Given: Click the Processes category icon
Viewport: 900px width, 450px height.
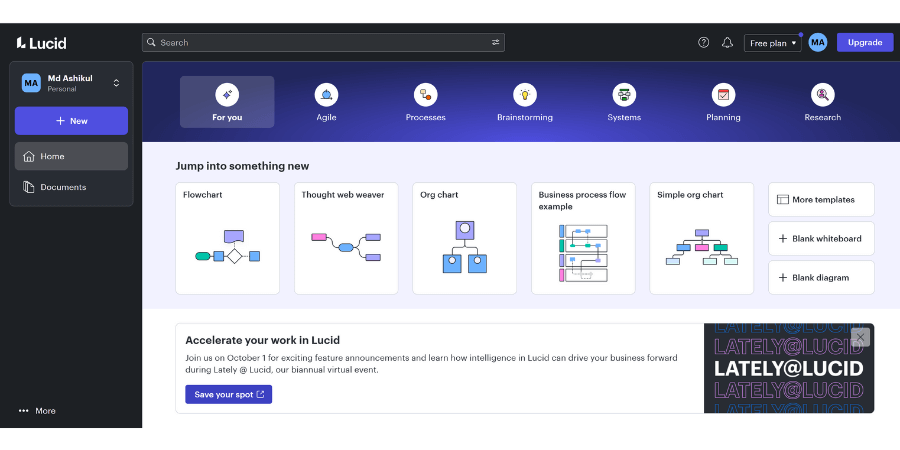Looking at the screenshot, I should (x=425, y=95).
